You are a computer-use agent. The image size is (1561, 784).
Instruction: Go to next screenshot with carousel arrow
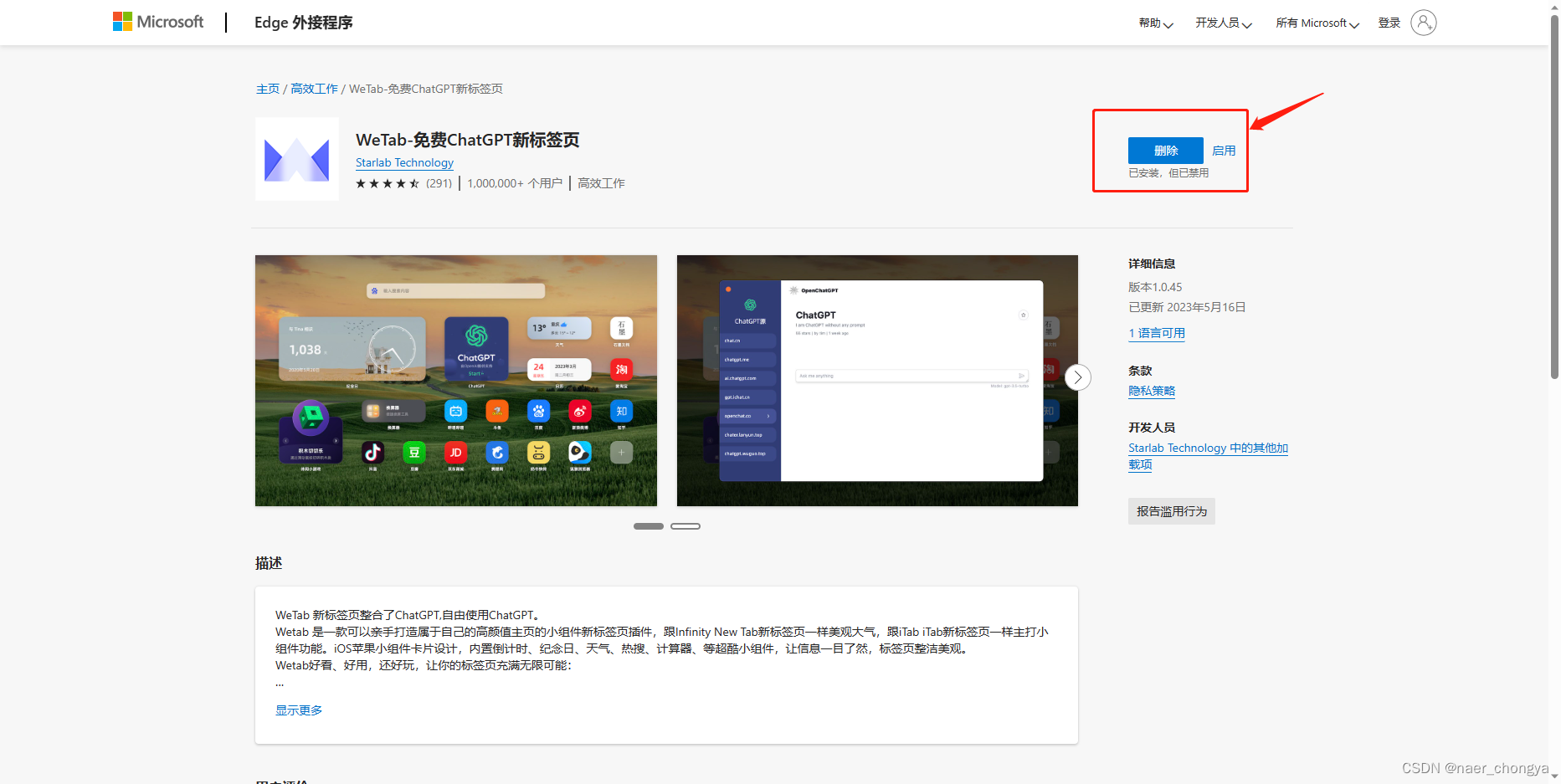point(1078,377)
